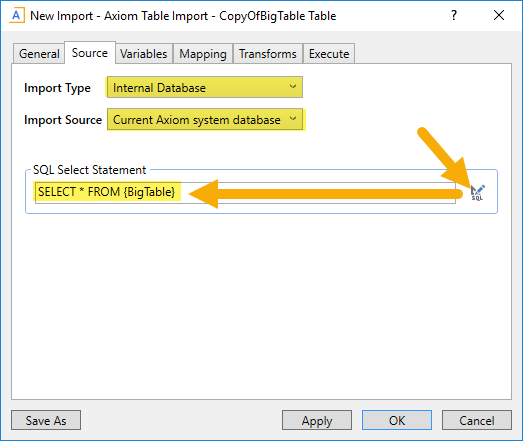The image size is (523, 441).
Task: Switch to the Execute tab
Action: [x=329, y=54]
